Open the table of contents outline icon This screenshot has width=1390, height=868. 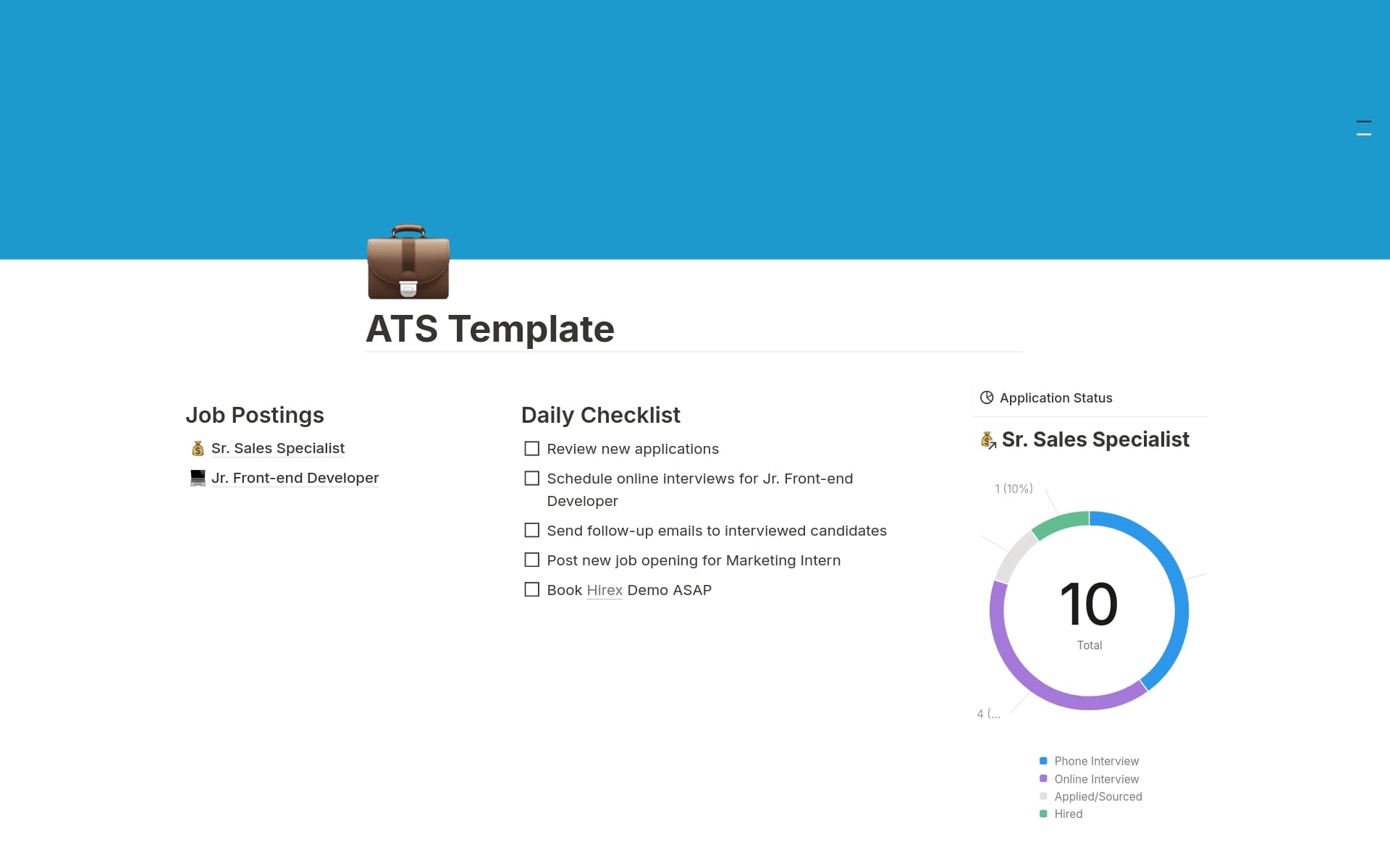click(x=1363, y=128)
